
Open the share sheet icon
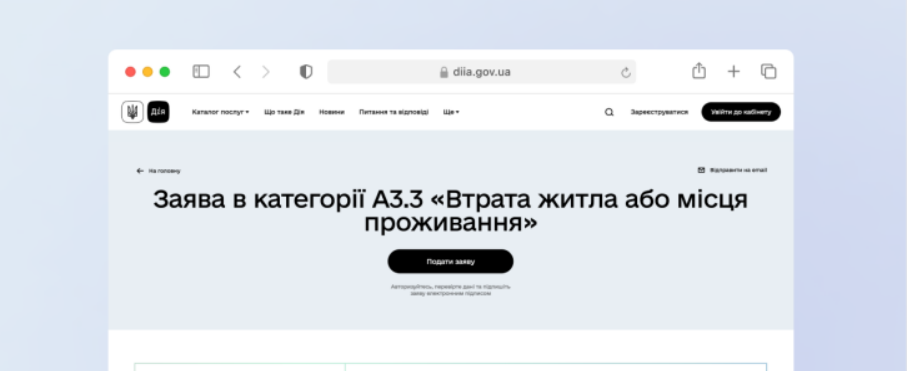click(699, 71)
